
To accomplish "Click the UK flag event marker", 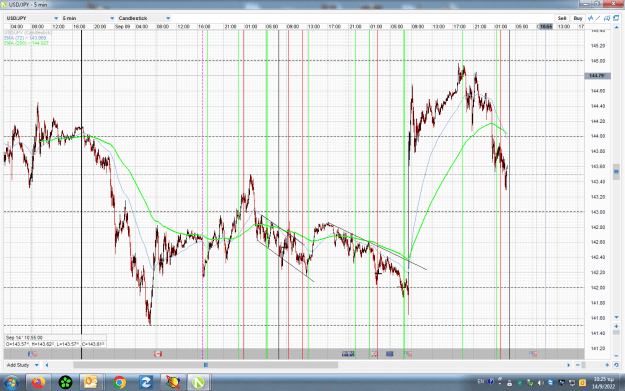I will click(x=374, y=354).
